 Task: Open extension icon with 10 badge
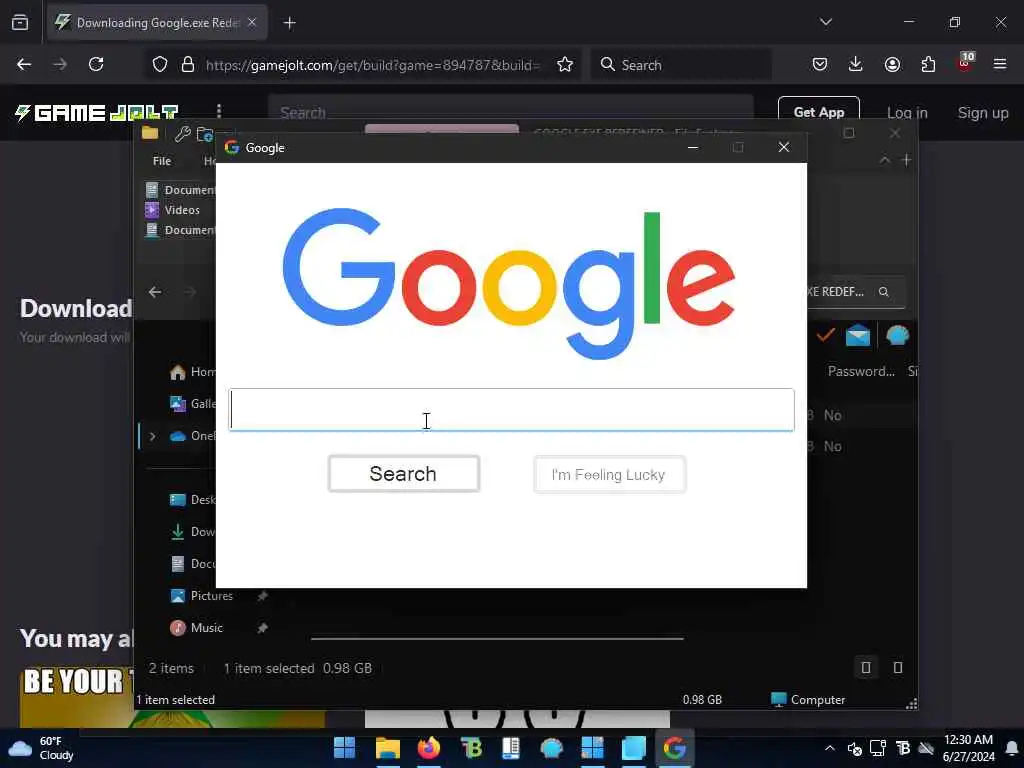[965, 63]
